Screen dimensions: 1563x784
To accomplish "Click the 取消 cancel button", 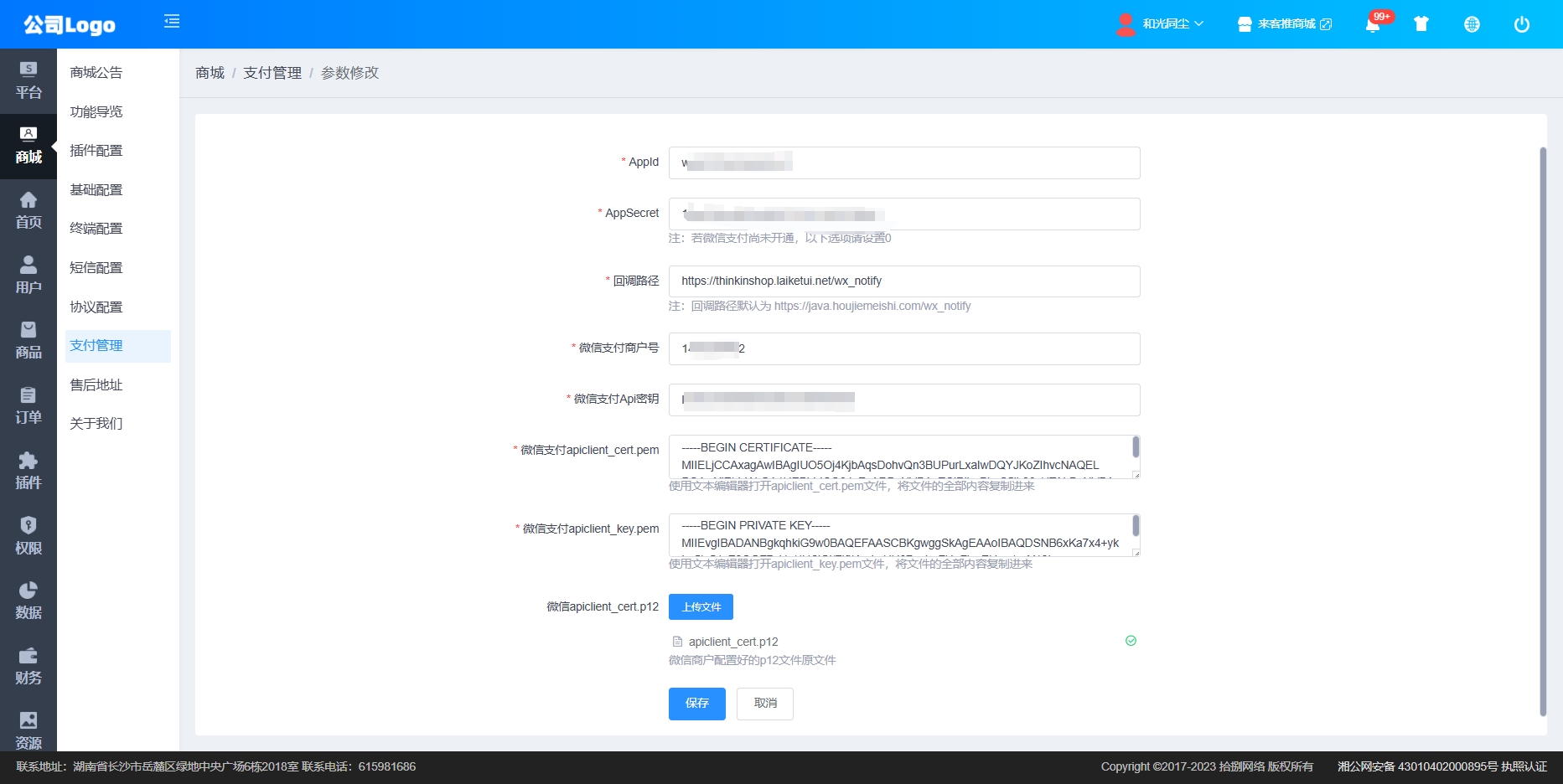I will coord(764,704).
